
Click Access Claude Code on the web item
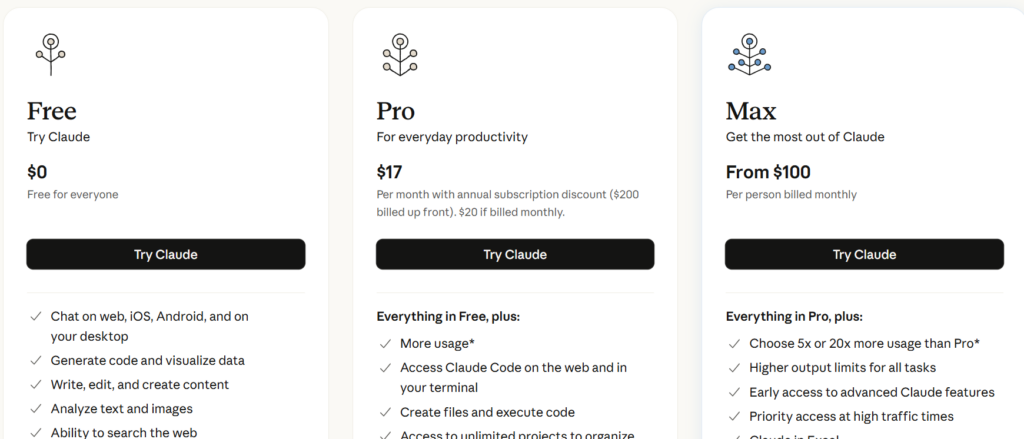[x=513, y=368]
